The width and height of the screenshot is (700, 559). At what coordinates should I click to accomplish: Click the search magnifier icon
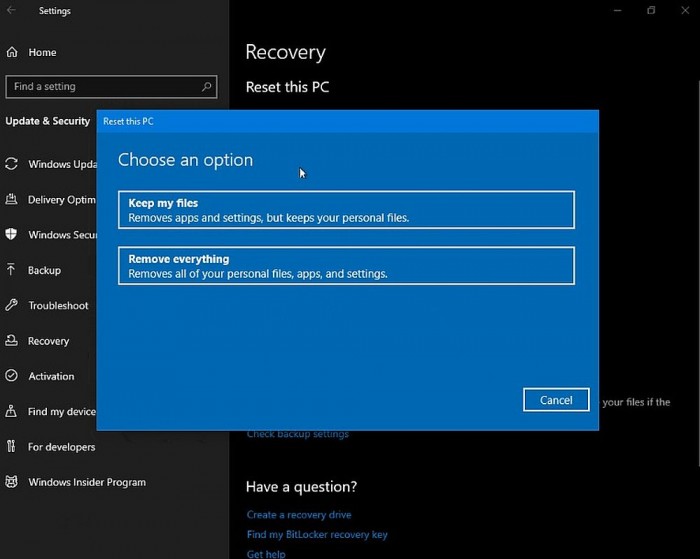pos(207,87)
